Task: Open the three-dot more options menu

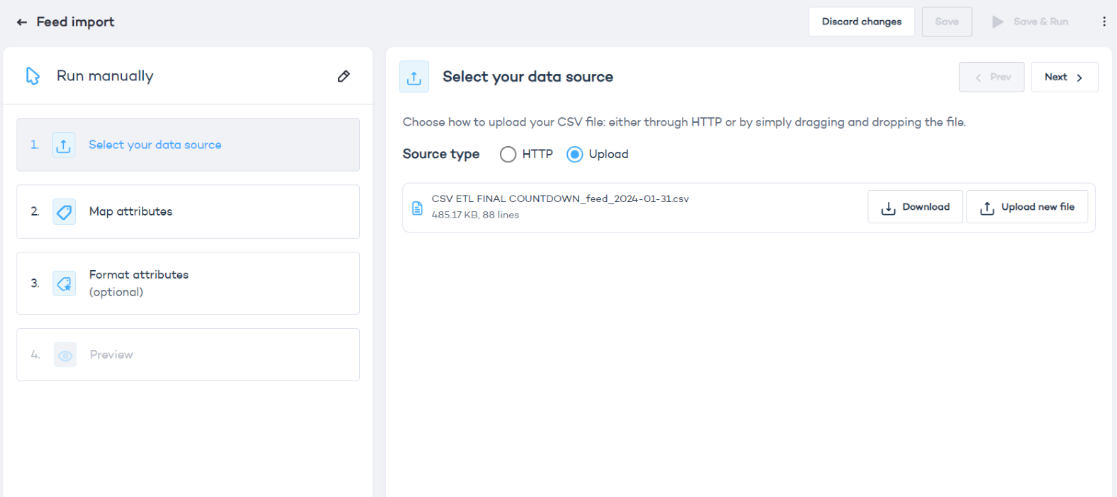Action: pyautogui.click(x=1103, y=22)
